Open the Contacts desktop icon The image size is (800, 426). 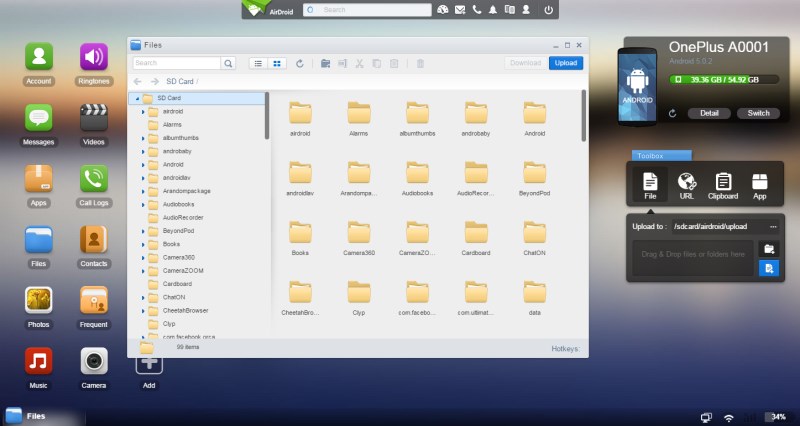tap(94, 239)
